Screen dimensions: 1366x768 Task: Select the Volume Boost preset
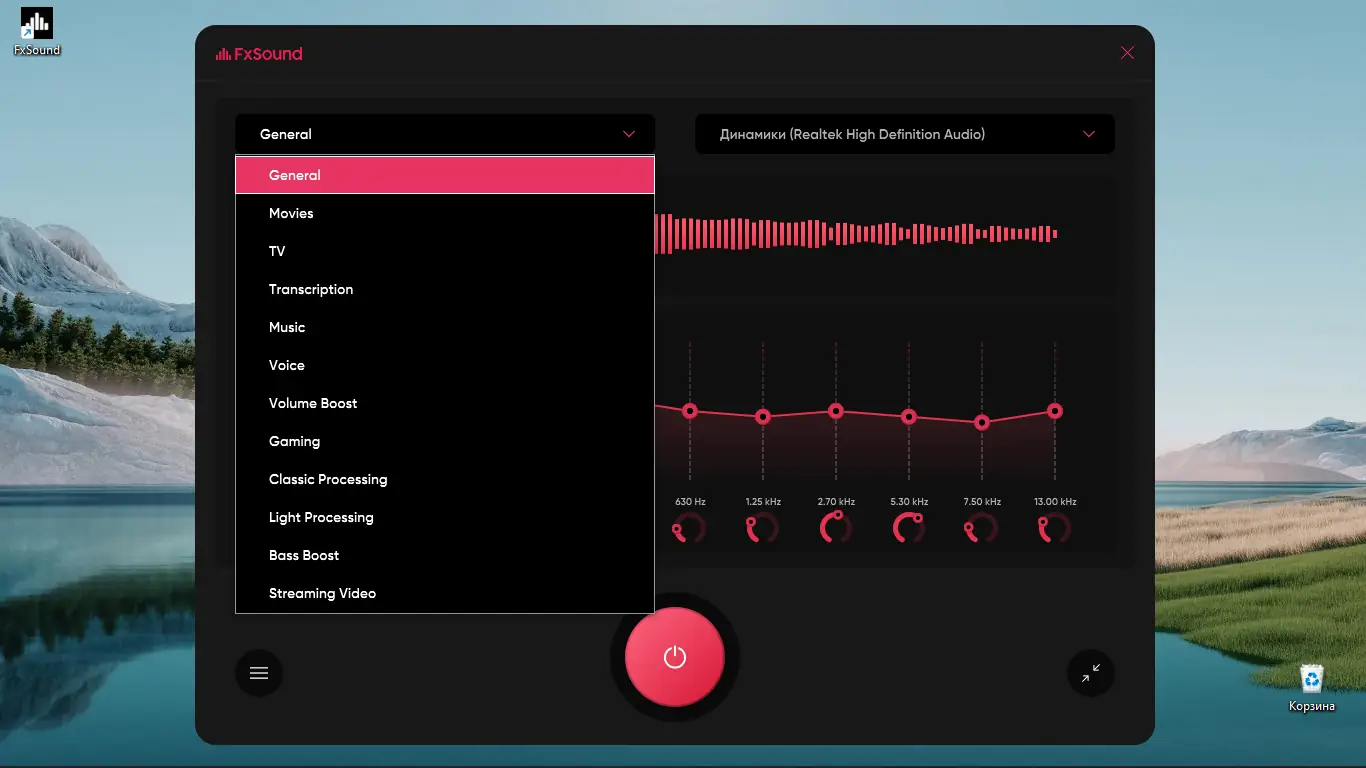coord(445,403)
